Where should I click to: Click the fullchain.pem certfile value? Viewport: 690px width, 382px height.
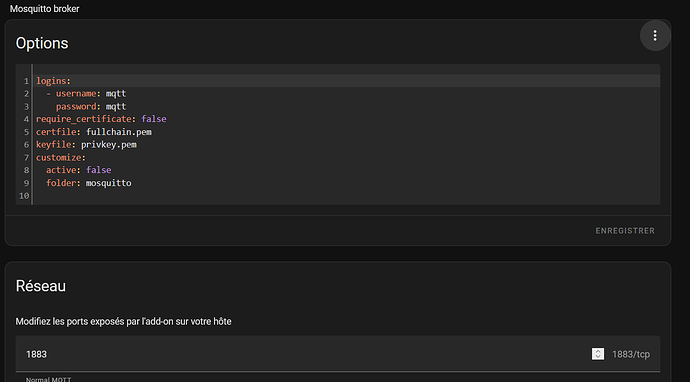click(119, 132)
